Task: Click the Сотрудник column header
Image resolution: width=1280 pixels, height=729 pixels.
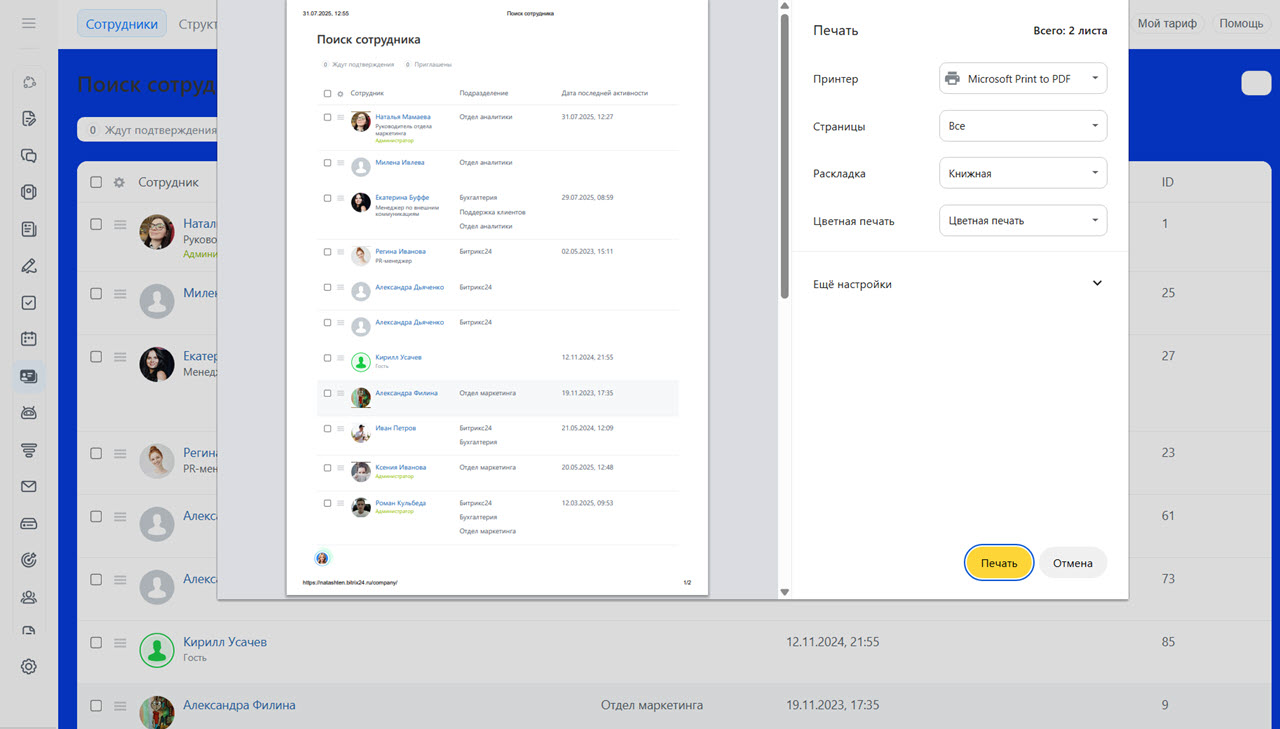Action: (x=168, y=182)
